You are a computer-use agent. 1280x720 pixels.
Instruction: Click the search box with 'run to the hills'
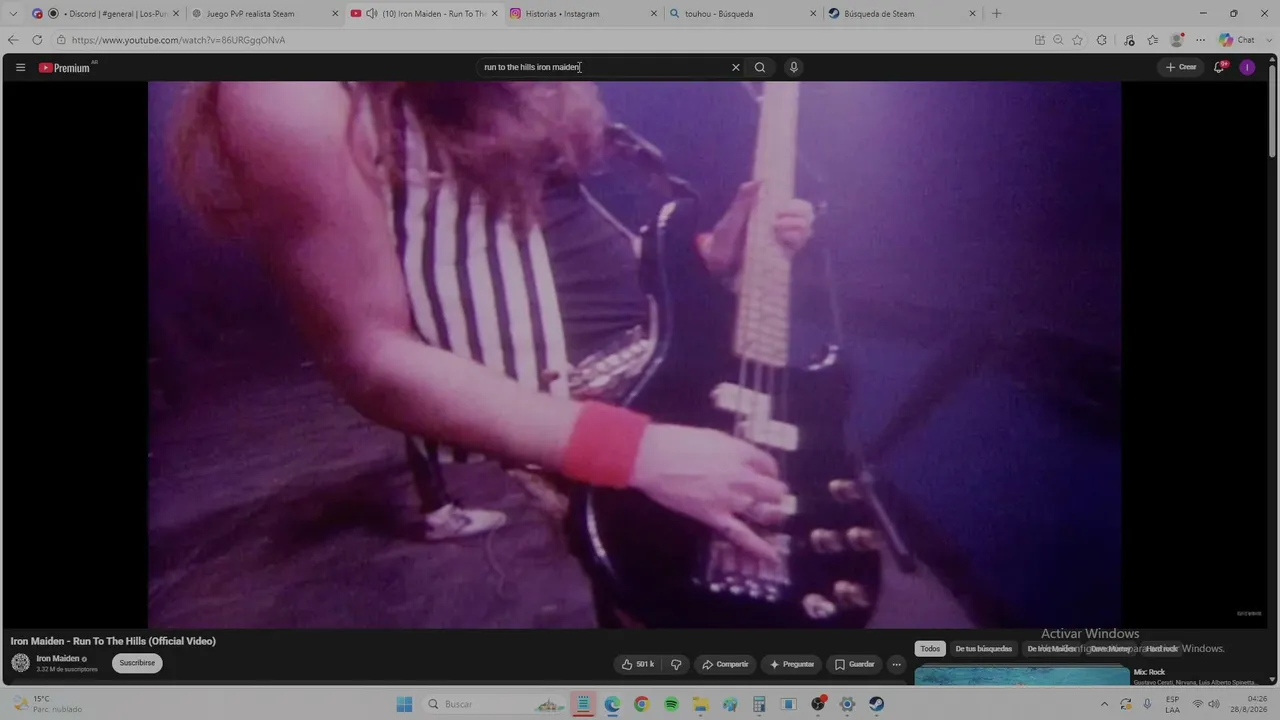(603, 67)
